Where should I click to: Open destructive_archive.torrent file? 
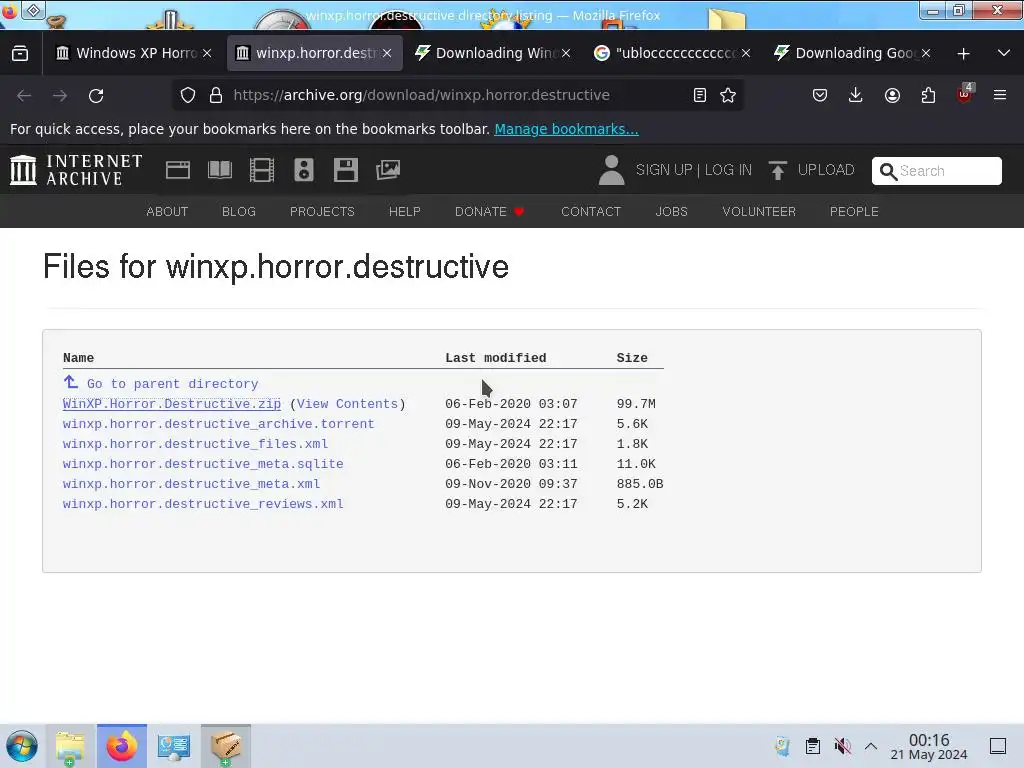click(218, 424)
